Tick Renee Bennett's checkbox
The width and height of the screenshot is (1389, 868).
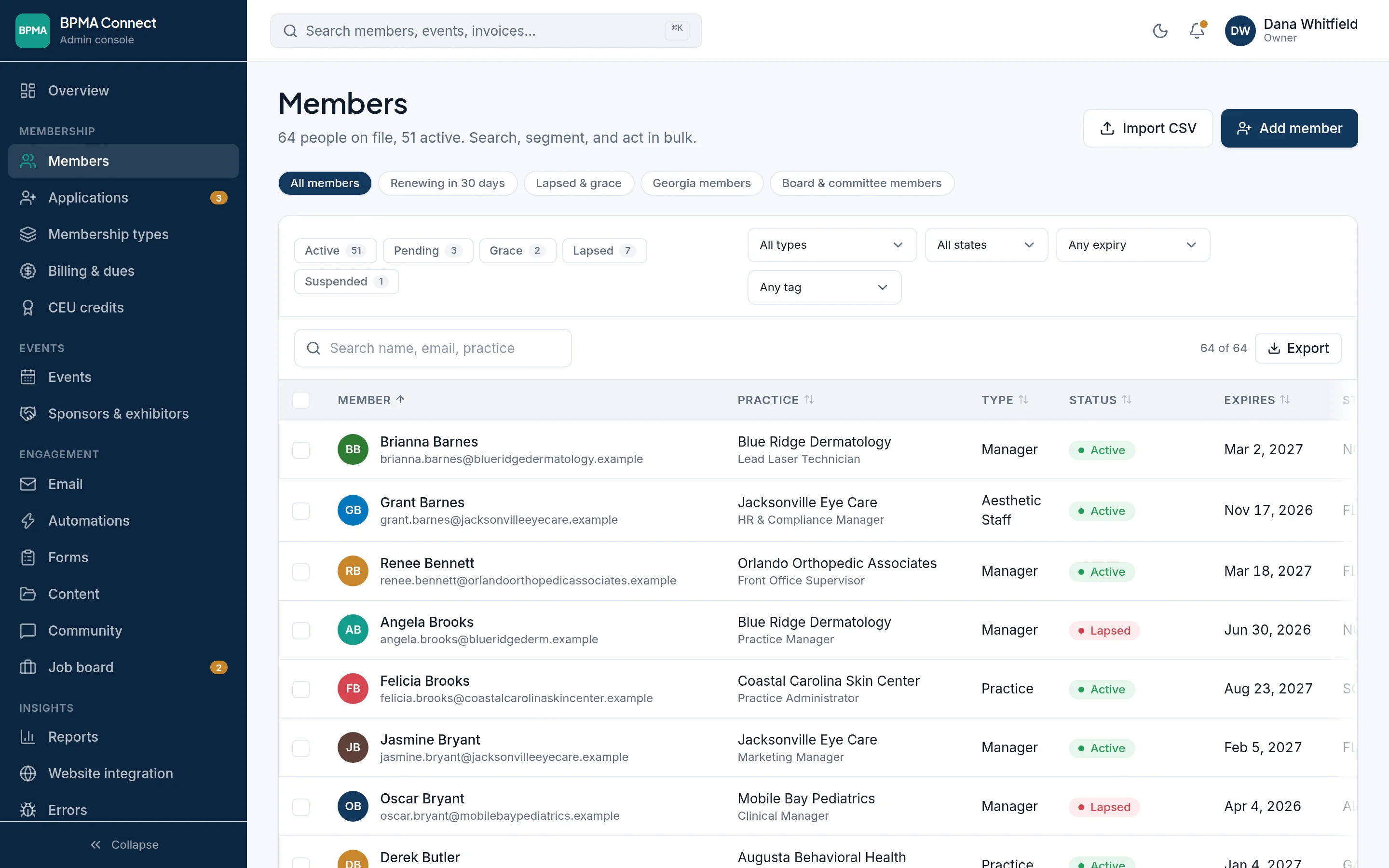pos(301,571)
